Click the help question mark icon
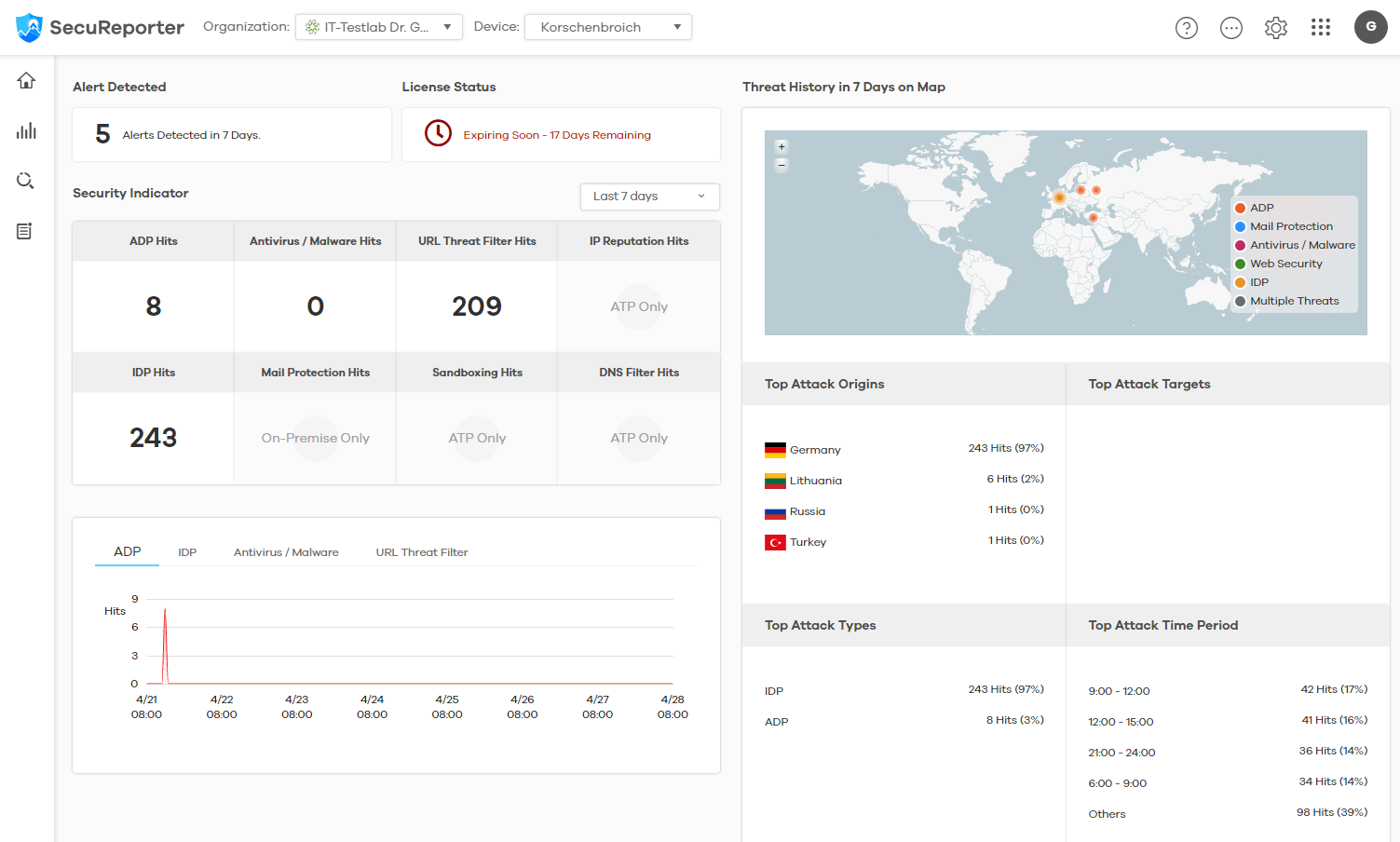Image resolution: width=1400 pixels, height=842 pixels. pos(1186,28)
